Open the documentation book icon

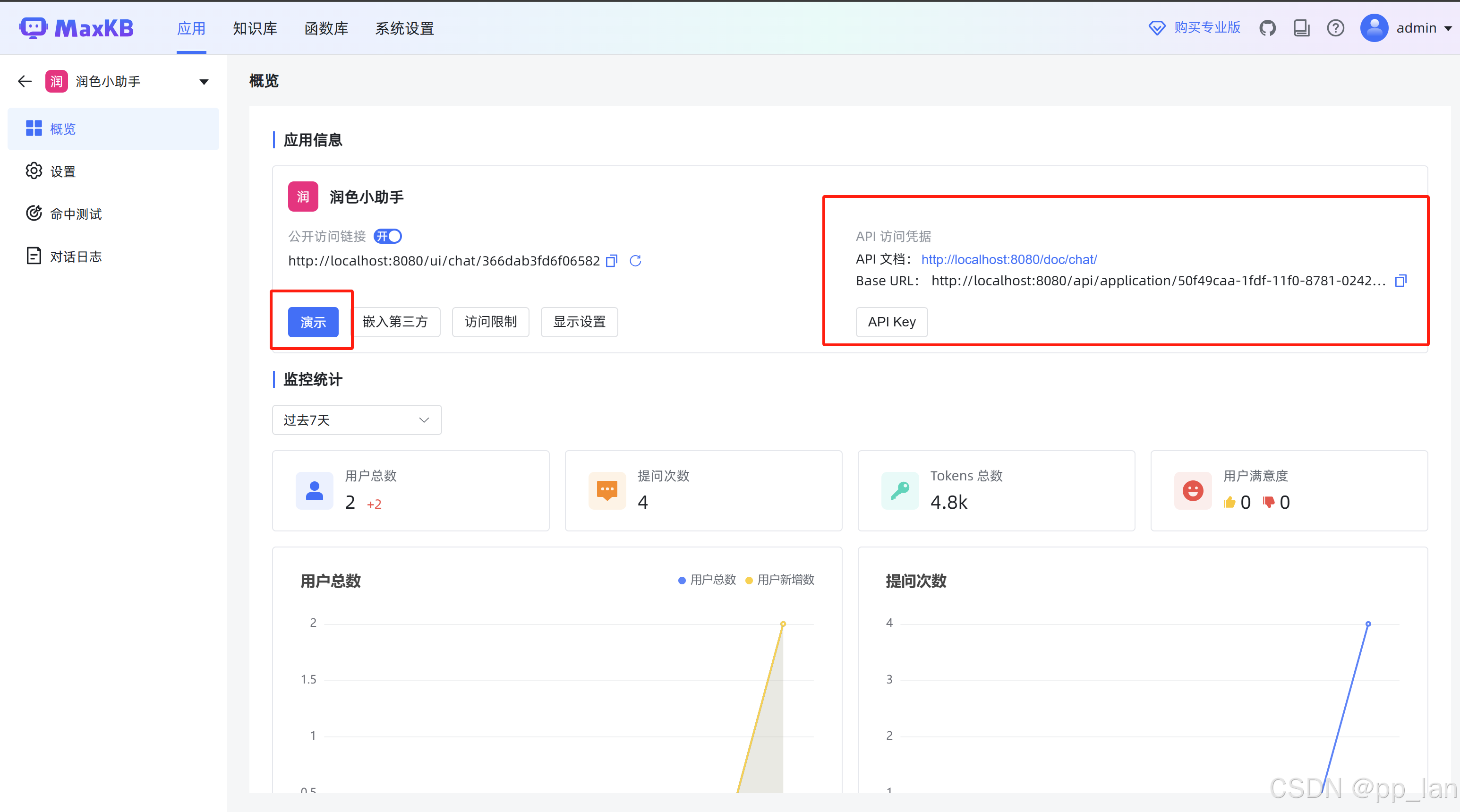pyautogui.click(x=1301, y=28)
